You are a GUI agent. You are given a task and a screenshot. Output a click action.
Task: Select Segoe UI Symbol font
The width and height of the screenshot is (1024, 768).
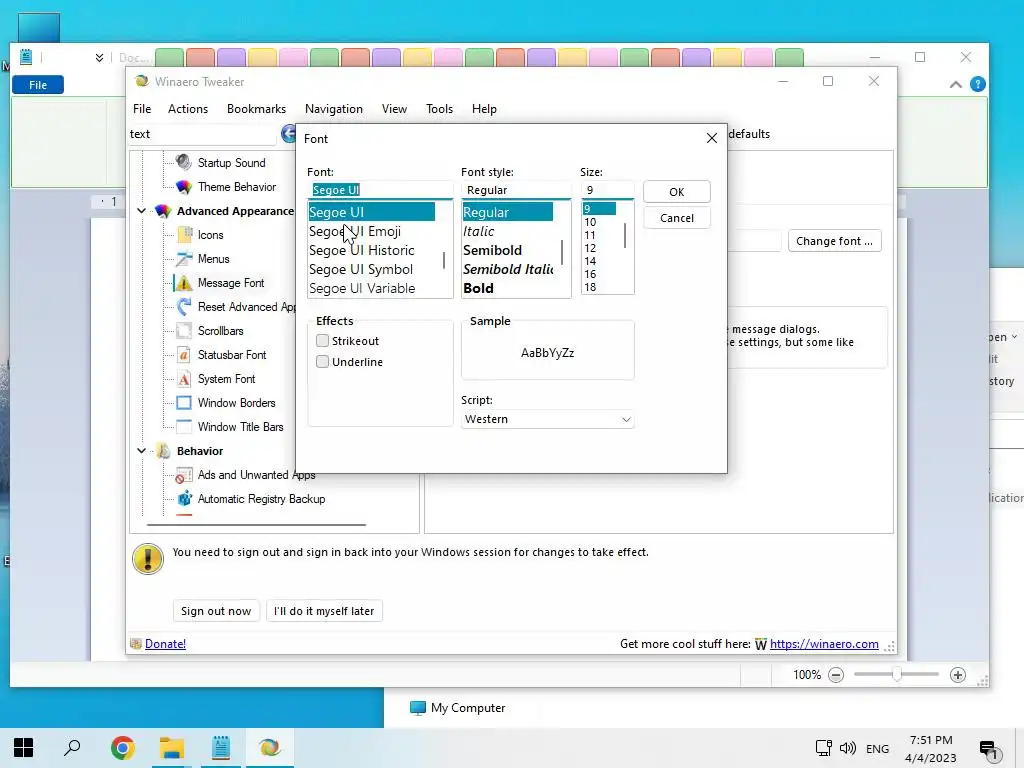tap(372, 269)
